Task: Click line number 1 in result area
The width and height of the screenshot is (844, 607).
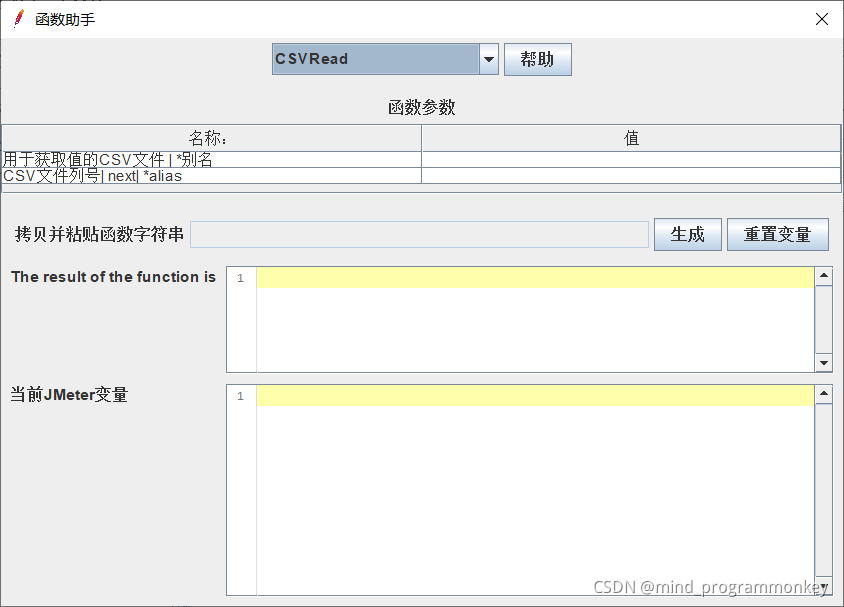Action: 241,278
